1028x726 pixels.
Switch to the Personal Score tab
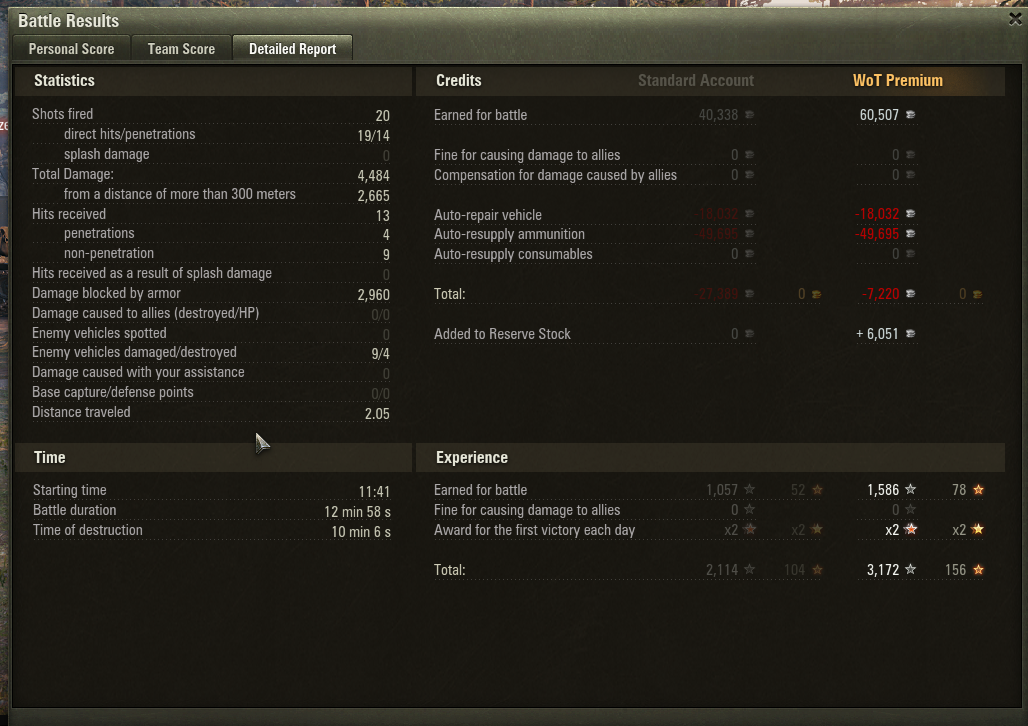click(71, 49)
